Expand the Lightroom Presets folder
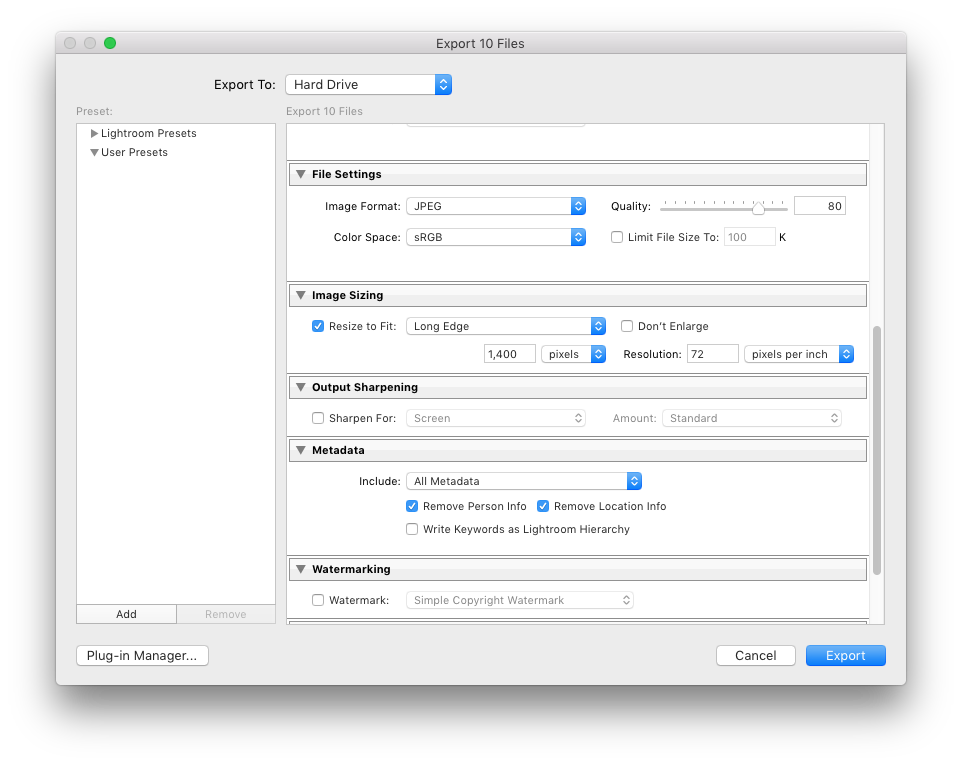 tap(94, 133)
